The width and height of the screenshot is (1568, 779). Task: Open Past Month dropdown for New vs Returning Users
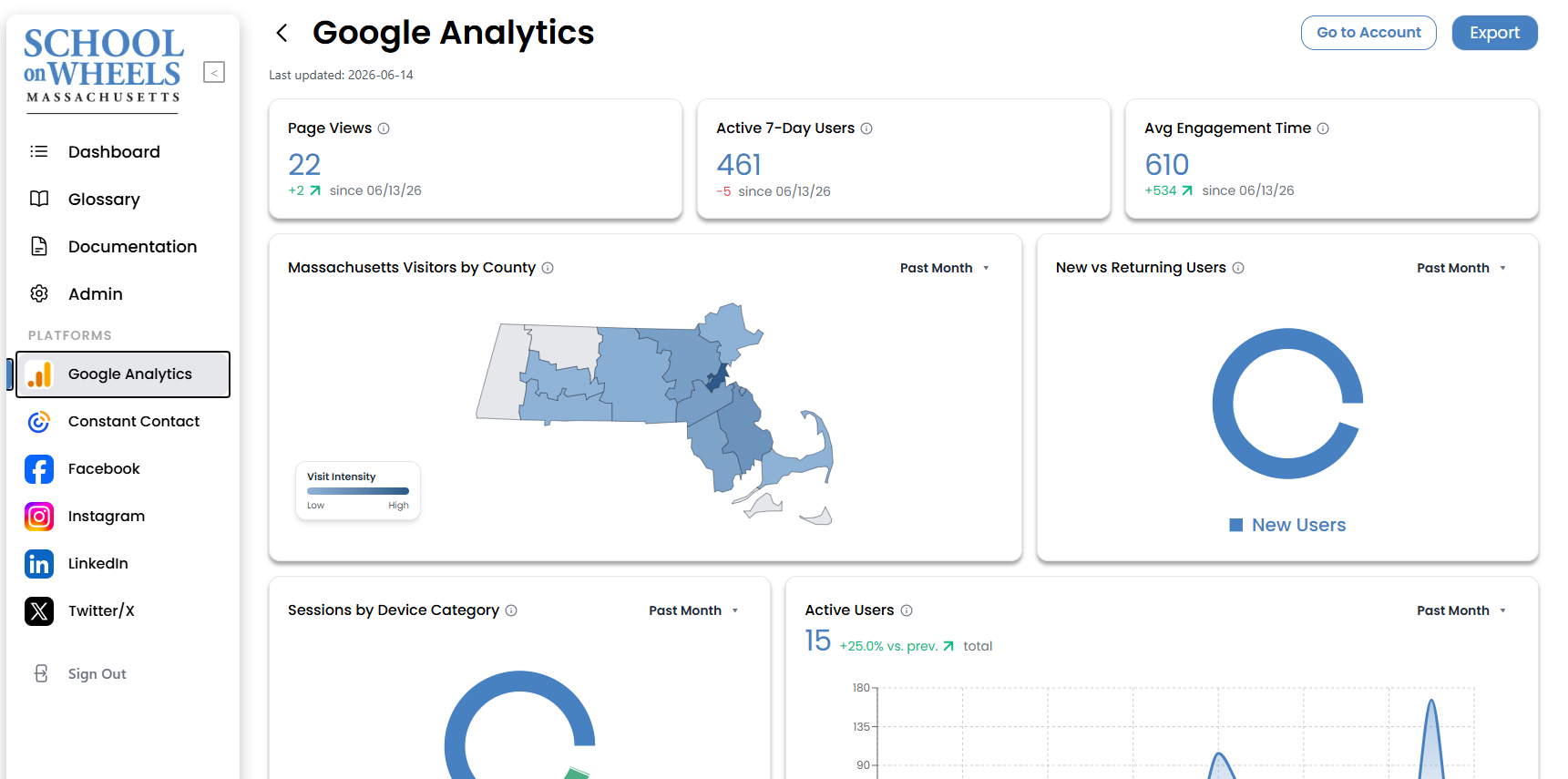(1461, 268)
